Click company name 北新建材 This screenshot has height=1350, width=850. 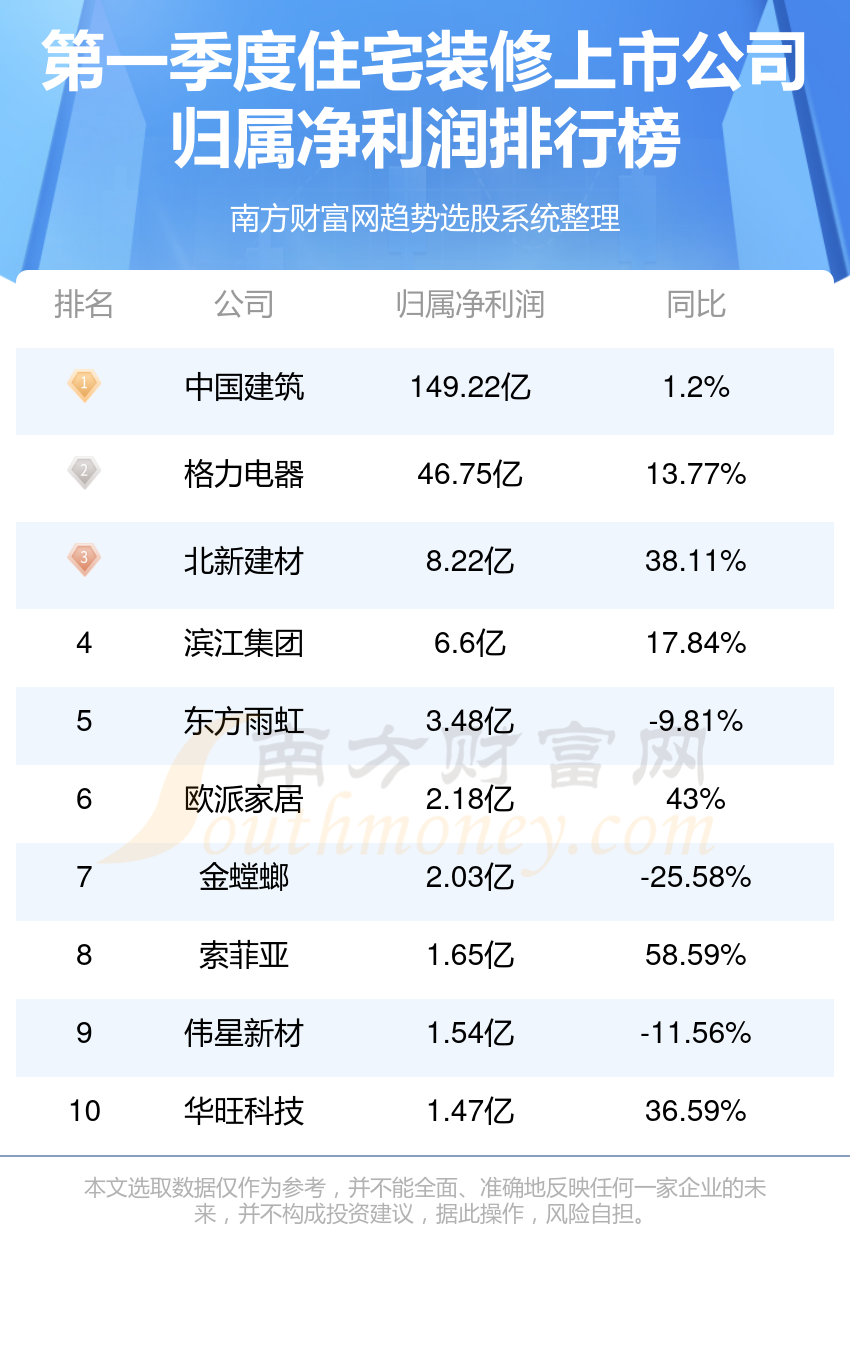(244, 561)
